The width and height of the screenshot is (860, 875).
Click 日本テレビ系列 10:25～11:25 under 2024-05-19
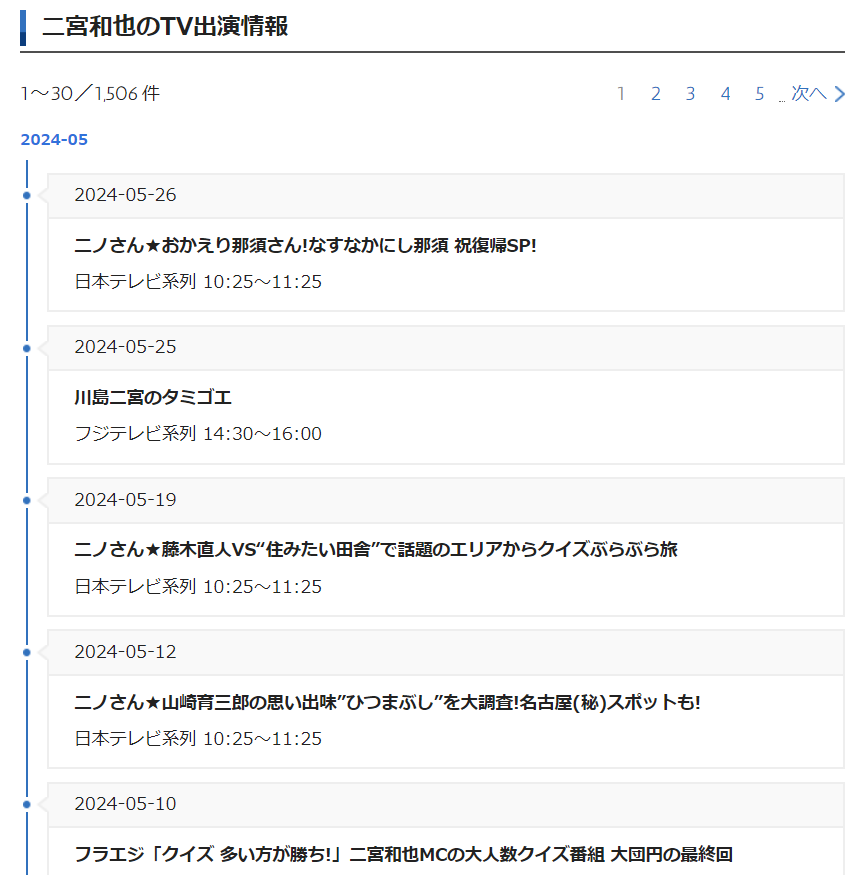(198, 586)
